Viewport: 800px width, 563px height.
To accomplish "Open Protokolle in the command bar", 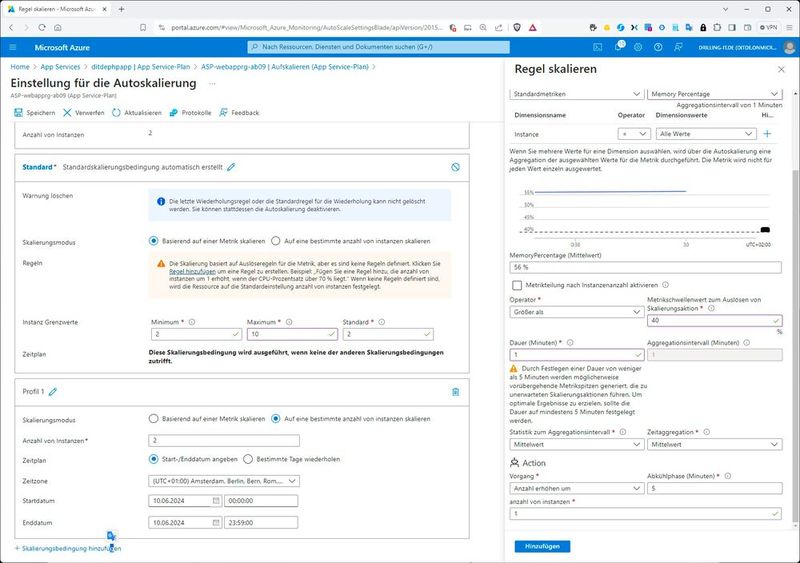I will 190,113.
